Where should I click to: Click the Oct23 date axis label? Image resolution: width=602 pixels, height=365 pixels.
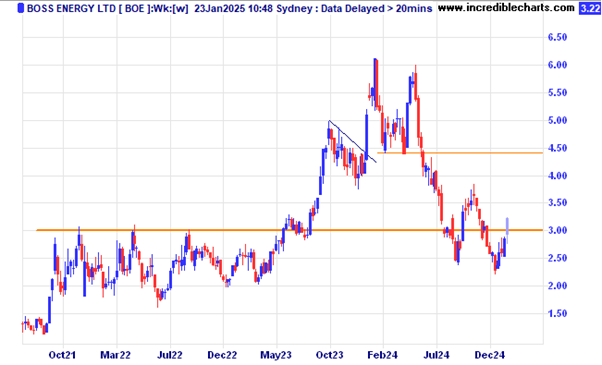click(x=329, y=355)
